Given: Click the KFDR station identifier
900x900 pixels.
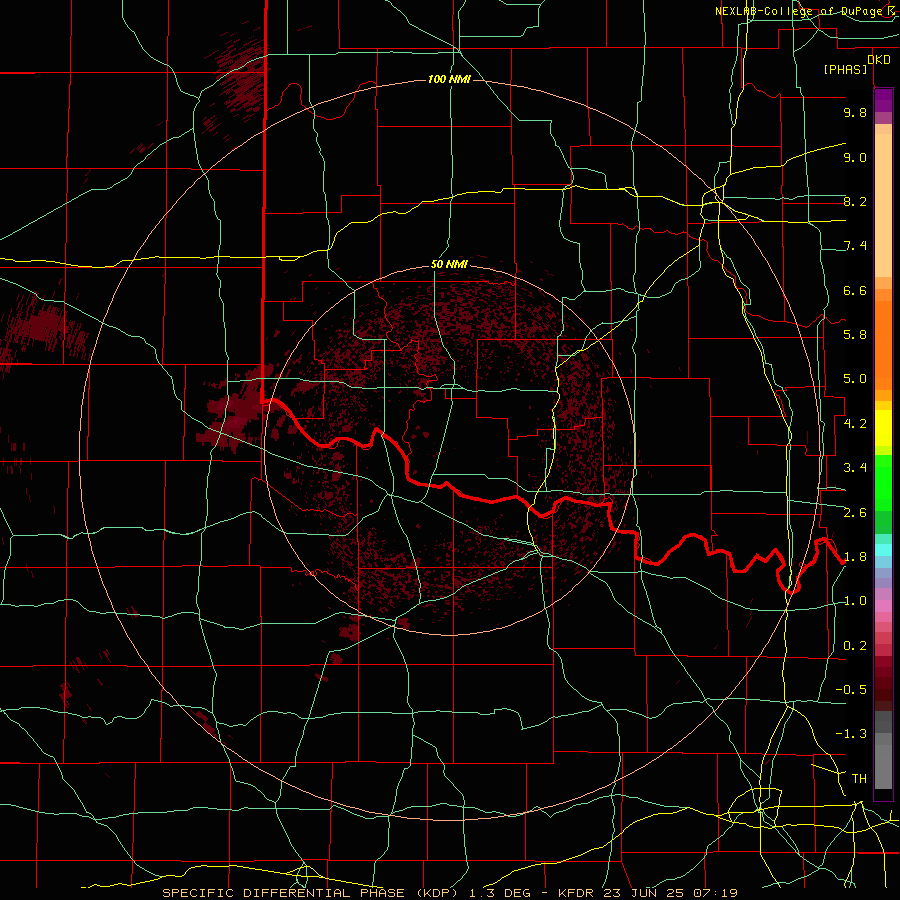Looking at the screenshot, I should pos(575,893).
